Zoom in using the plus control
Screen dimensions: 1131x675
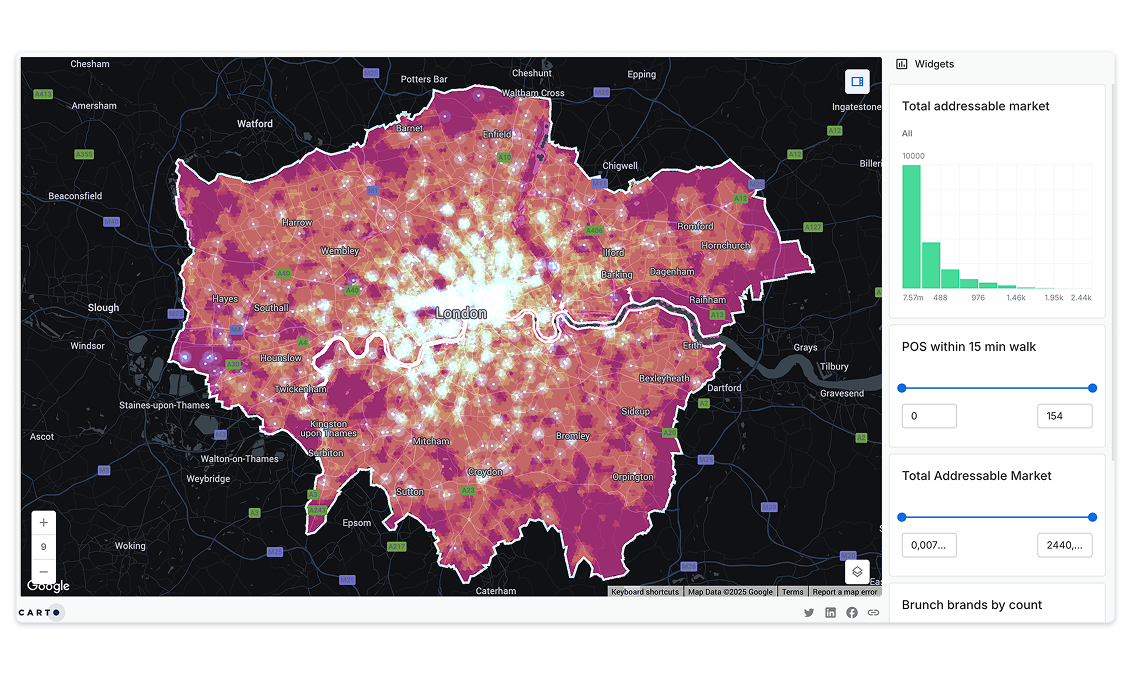coord(43,522)
